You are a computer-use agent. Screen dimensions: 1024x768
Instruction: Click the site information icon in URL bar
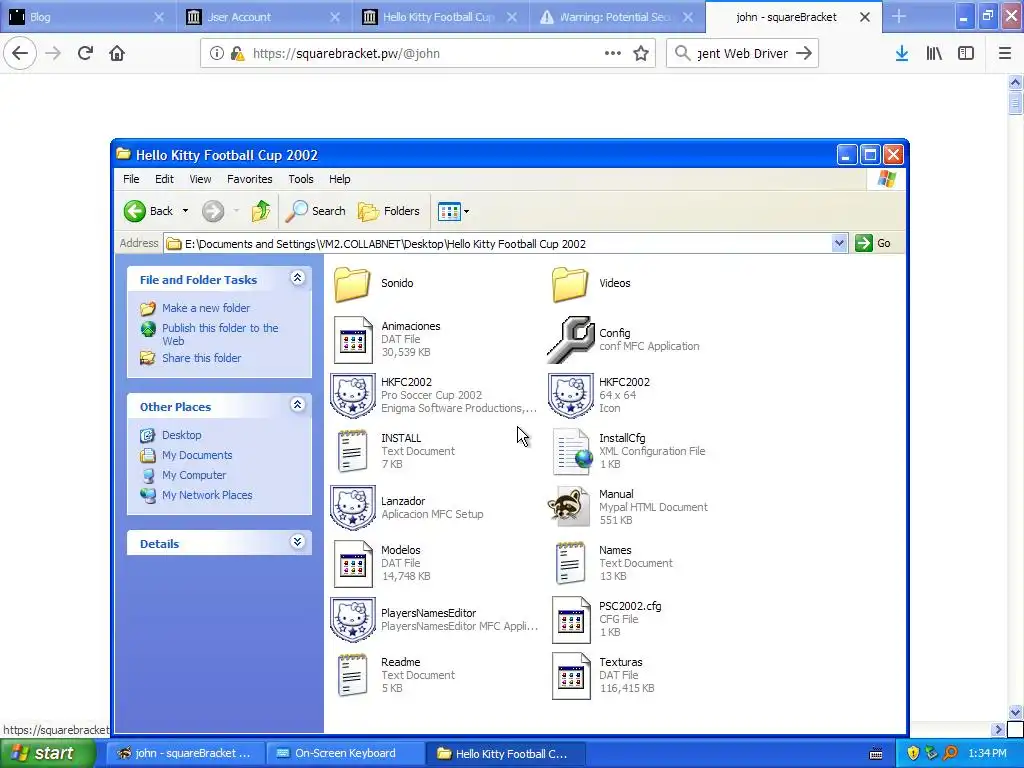216,53
